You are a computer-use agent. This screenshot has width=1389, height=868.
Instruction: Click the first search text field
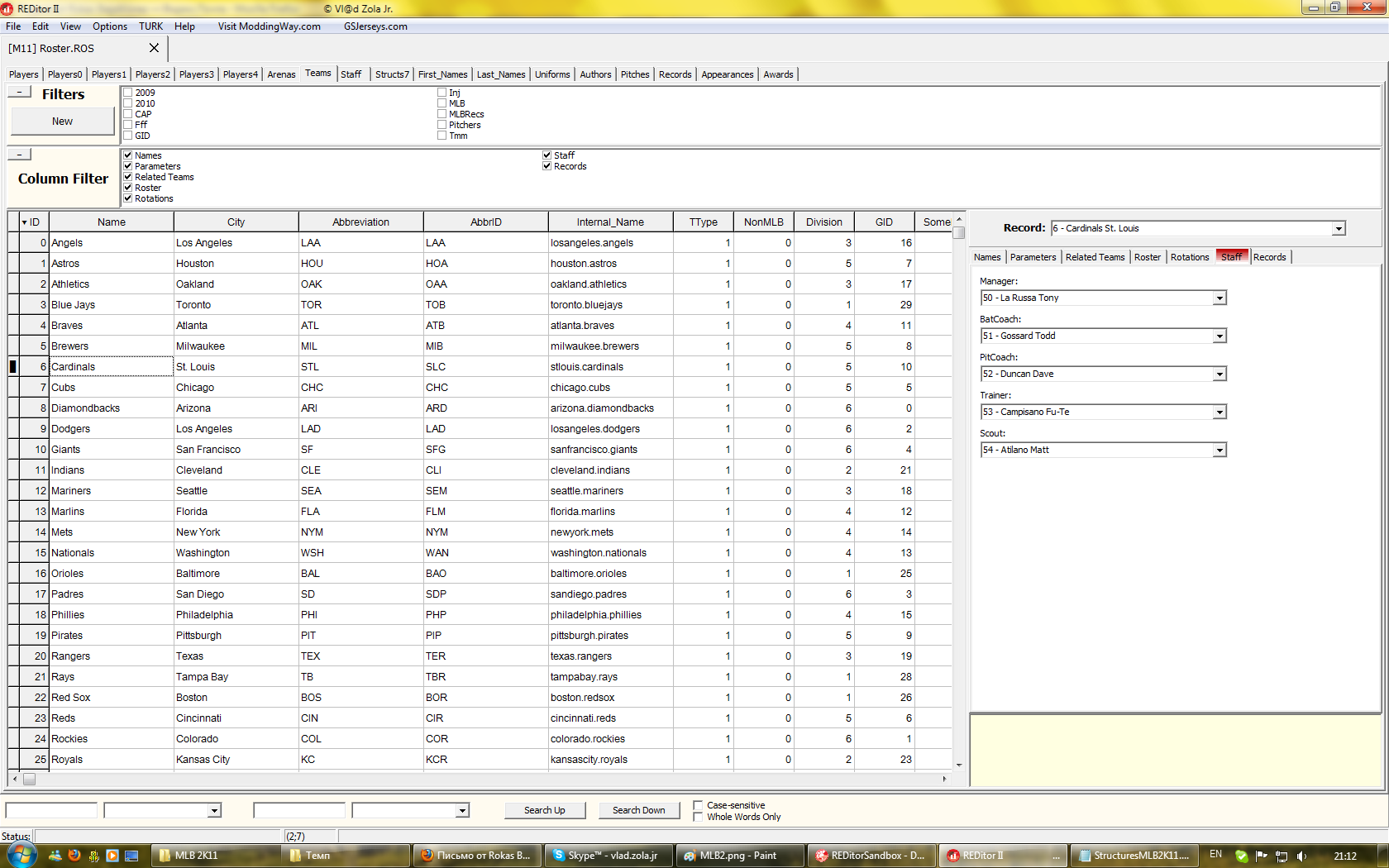pyautogui.click(x=51, y=811)
